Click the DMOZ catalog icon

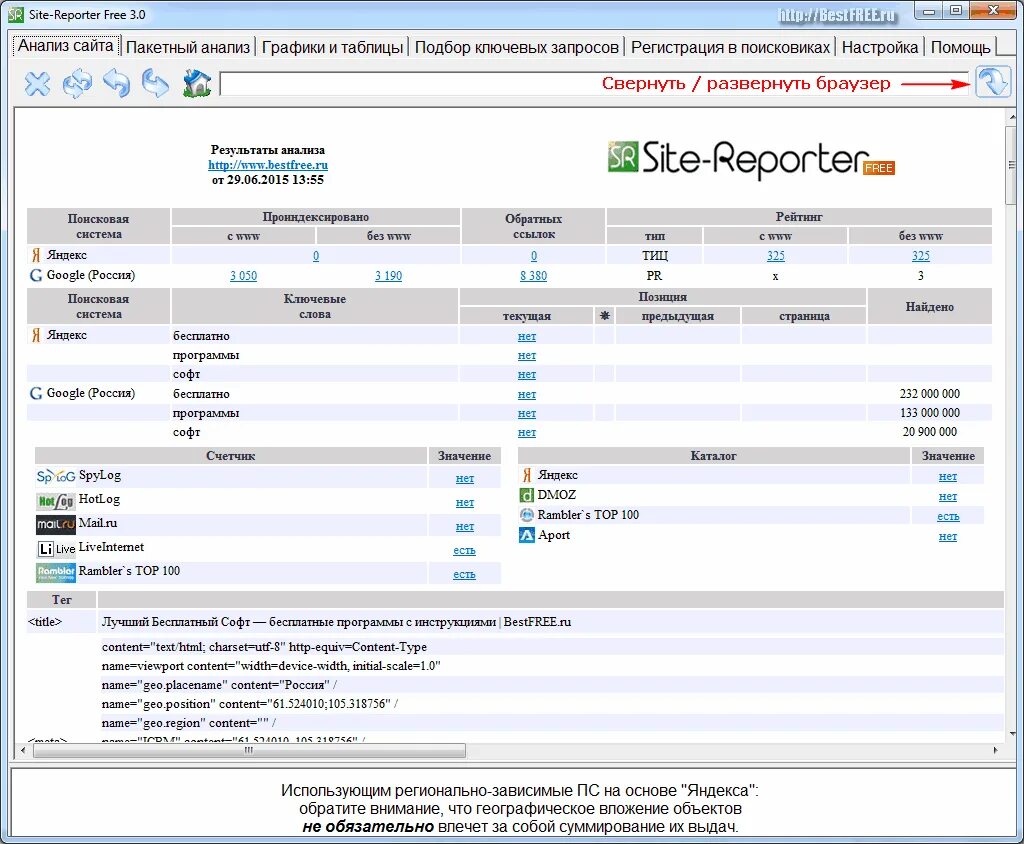point(526,495)
